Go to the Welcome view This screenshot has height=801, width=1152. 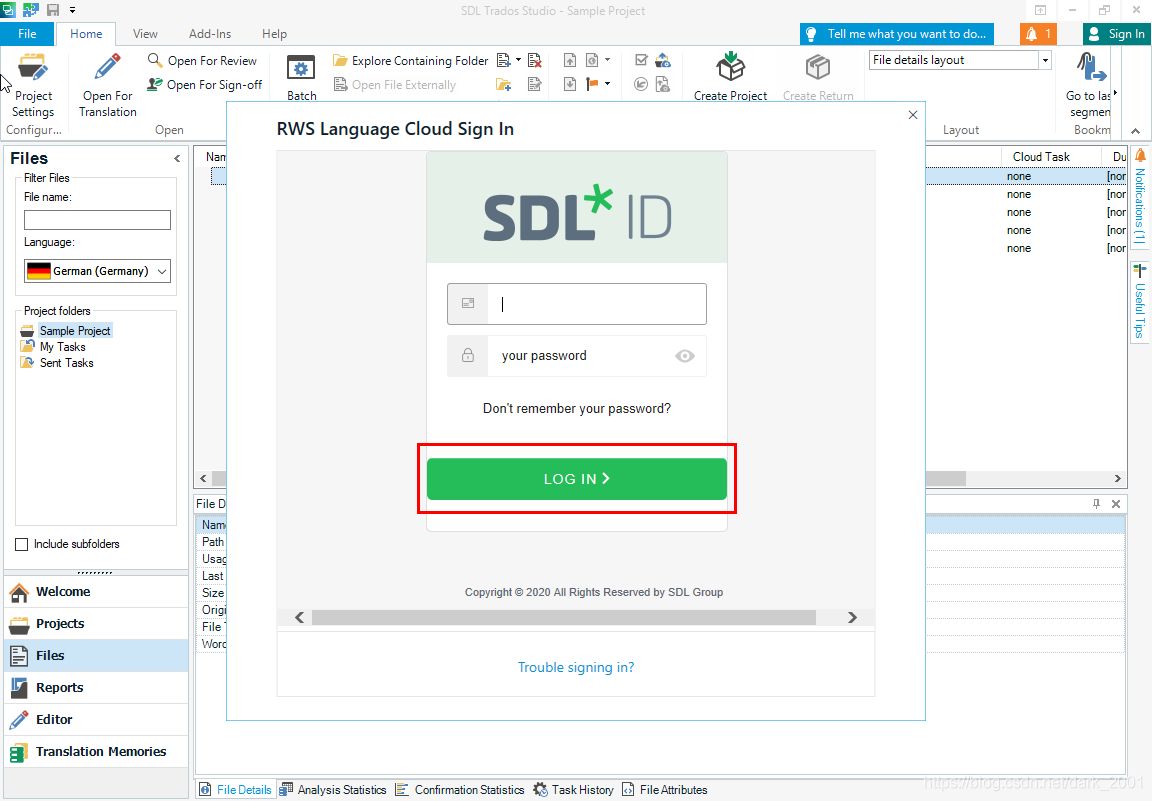click(96, 592)
